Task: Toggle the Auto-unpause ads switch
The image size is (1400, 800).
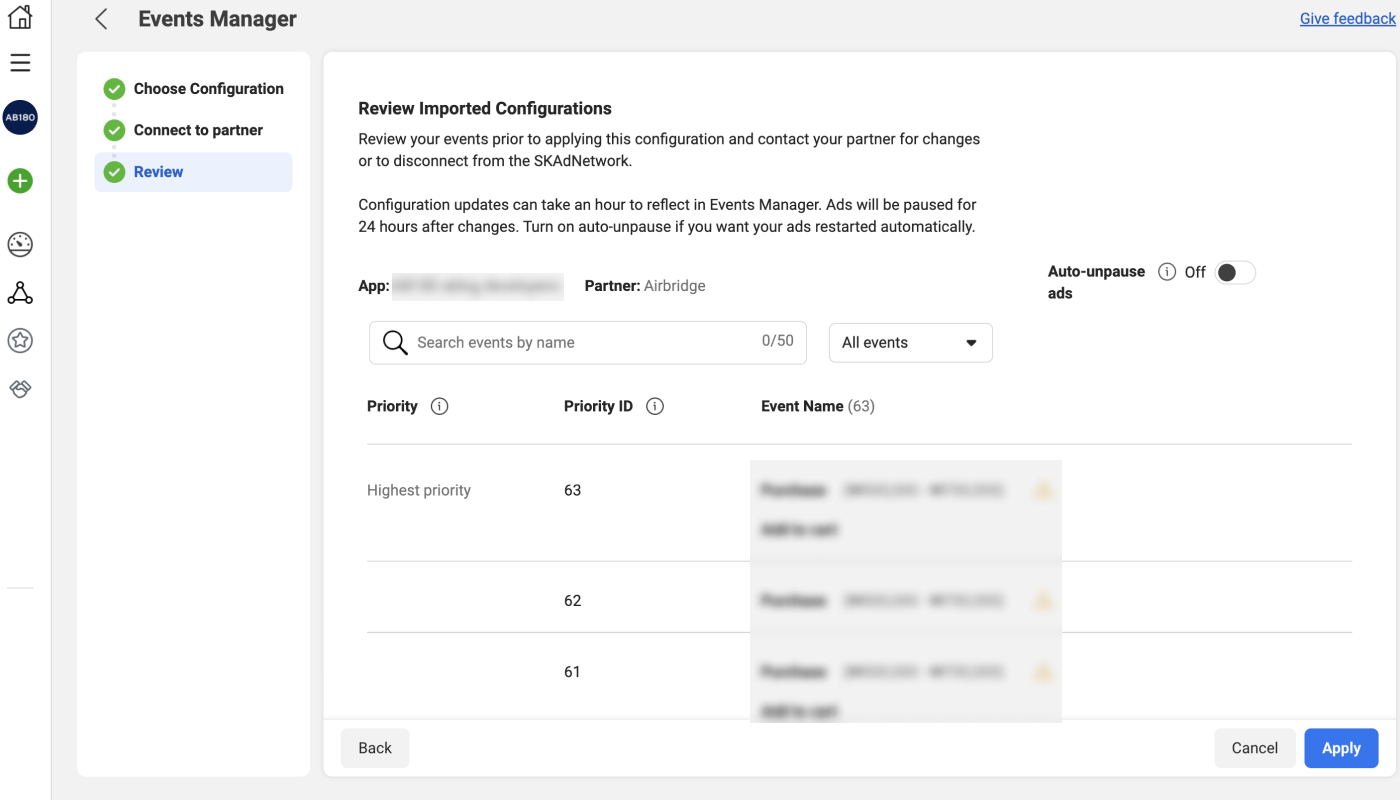Action: pos(1234,272)
